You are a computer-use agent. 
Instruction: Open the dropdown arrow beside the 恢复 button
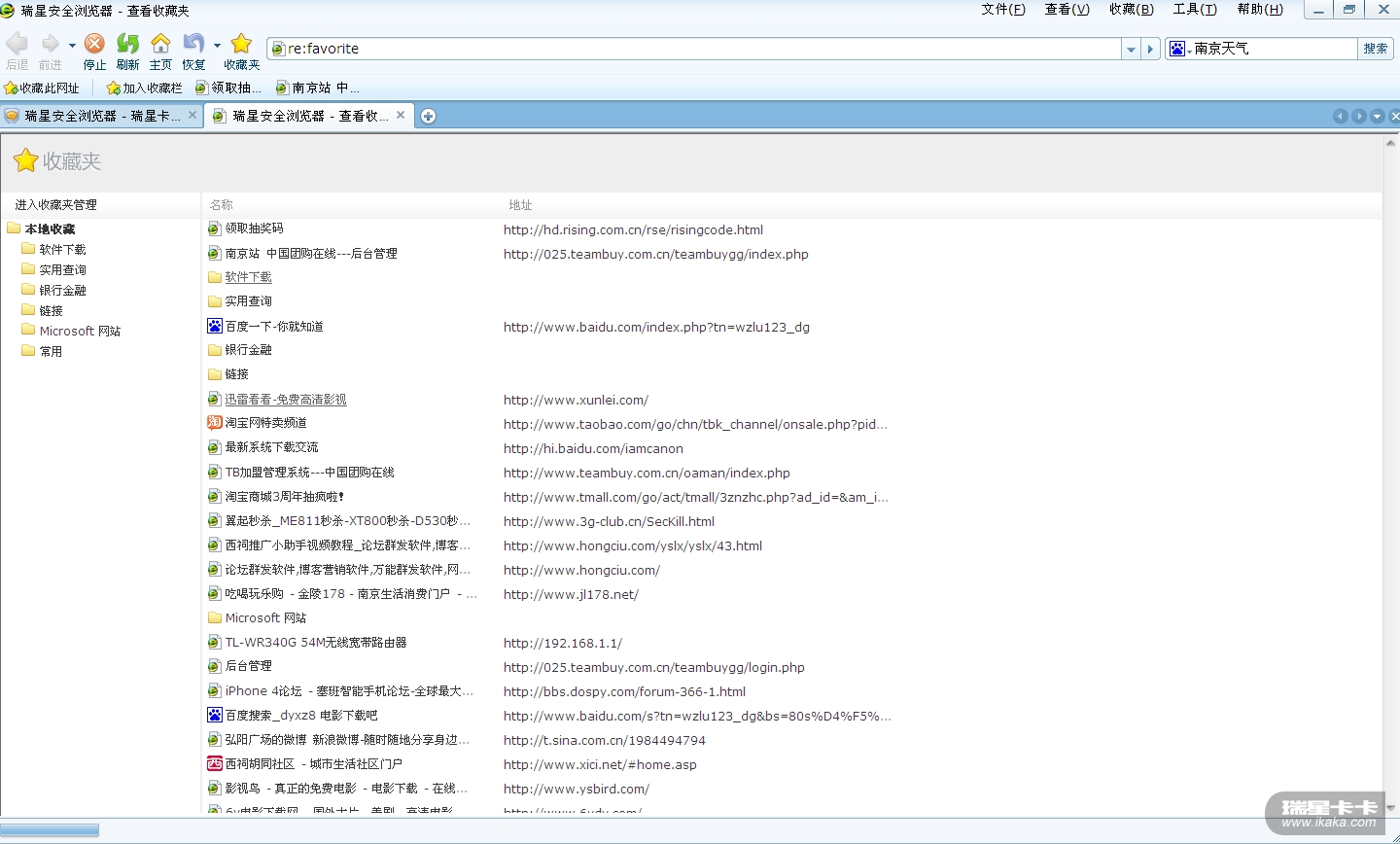[x=217, y=45]
